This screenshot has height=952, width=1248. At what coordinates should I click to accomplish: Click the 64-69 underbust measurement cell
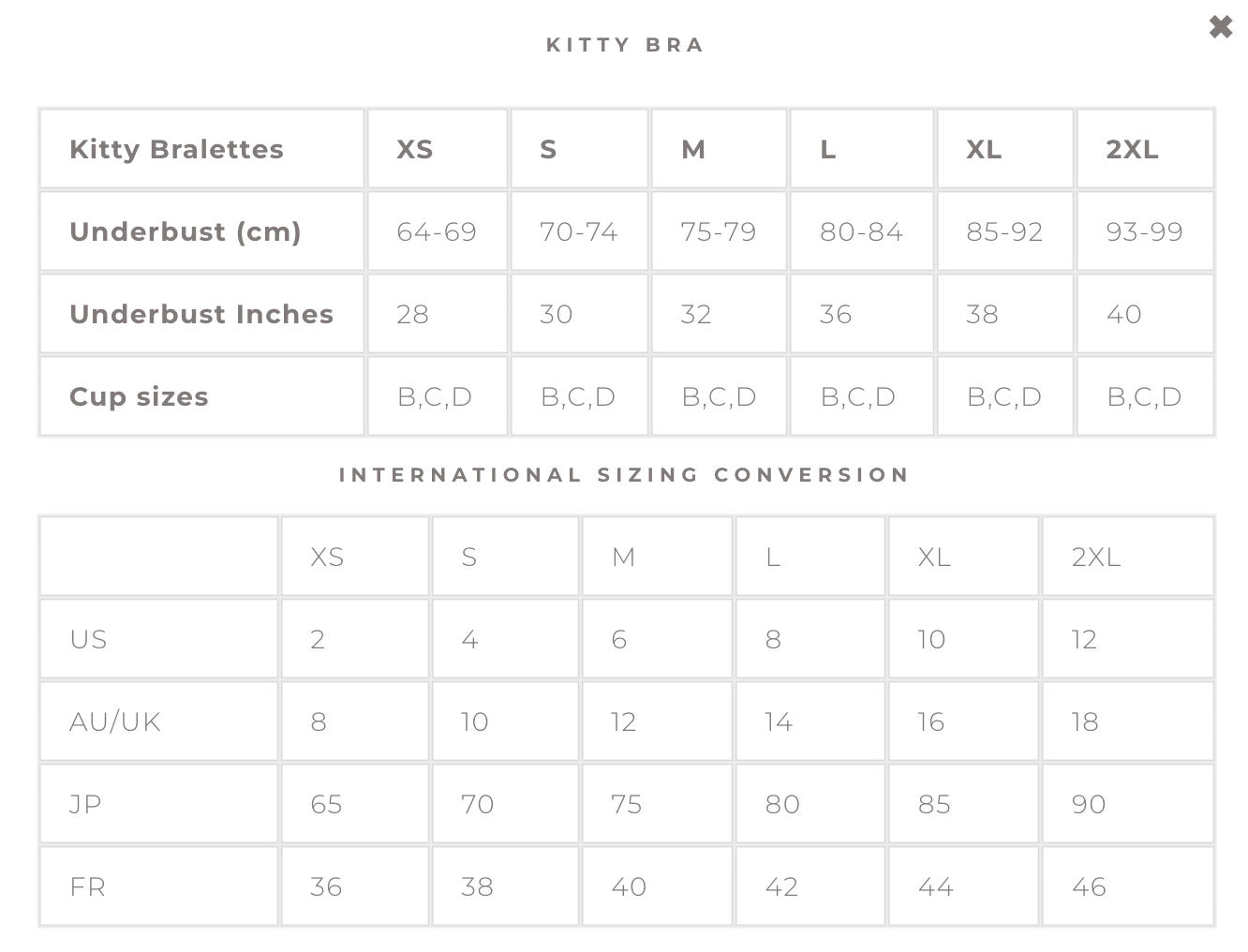coord(437,231)
